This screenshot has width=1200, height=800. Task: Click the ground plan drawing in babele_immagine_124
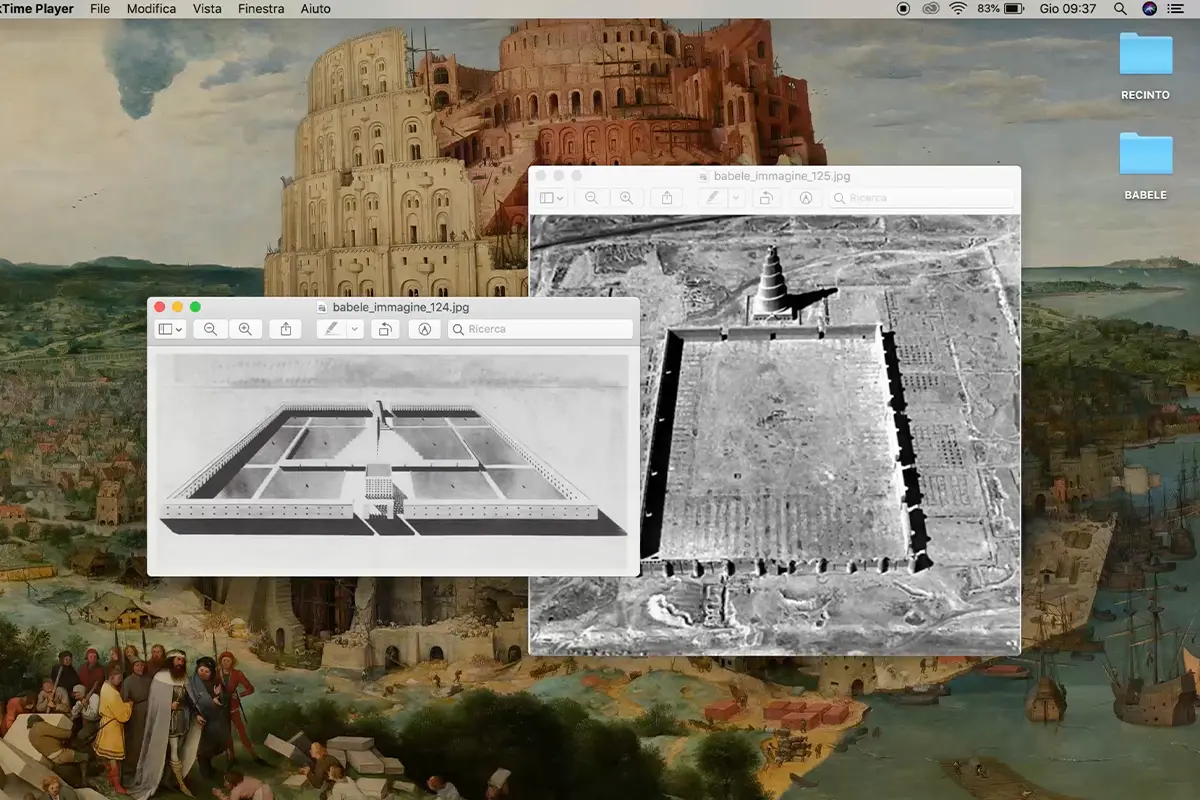[x=393, y=460]
